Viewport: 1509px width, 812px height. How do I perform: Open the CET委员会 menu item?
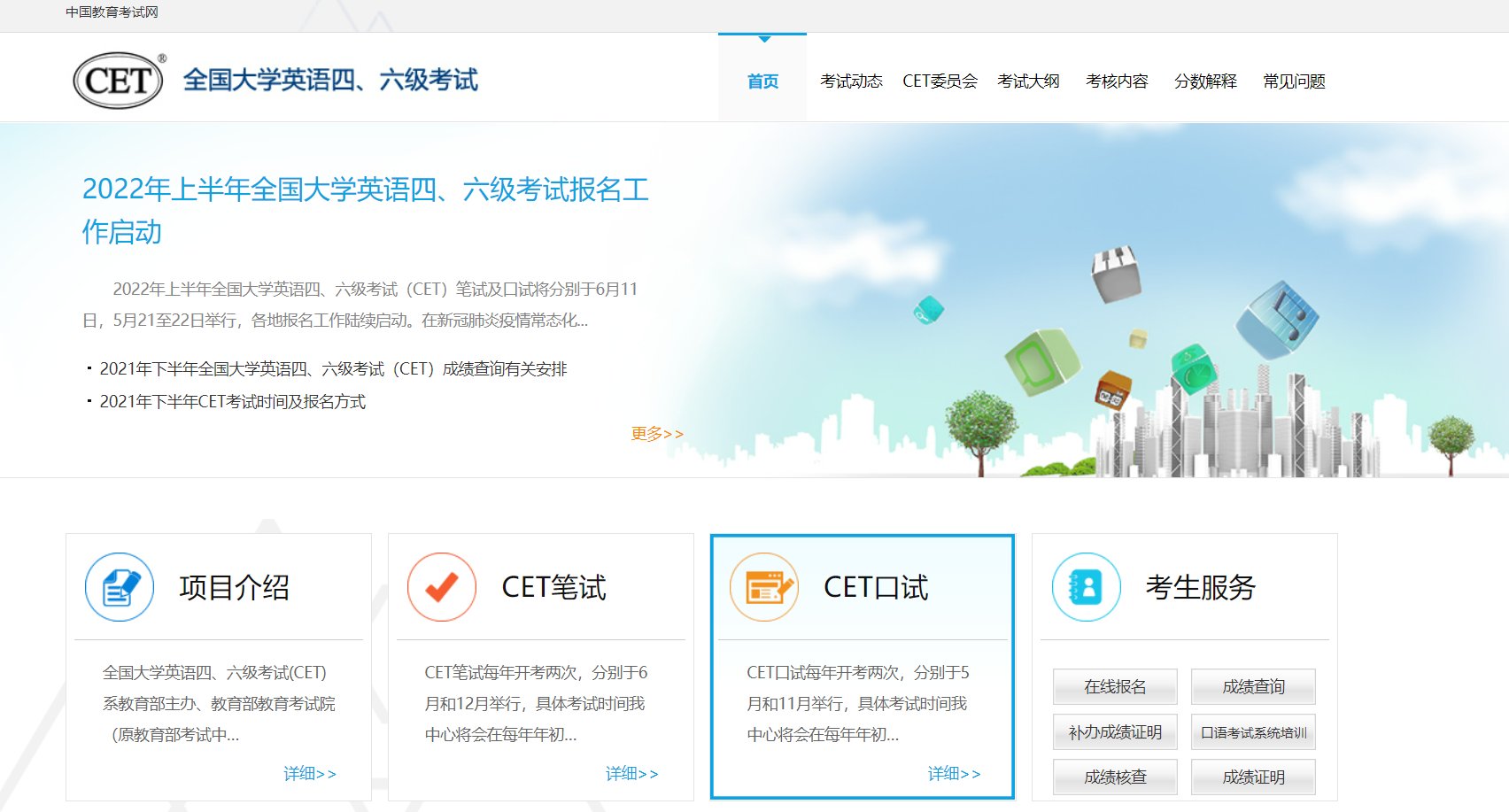pyautogui.click(x=941, y=81)
